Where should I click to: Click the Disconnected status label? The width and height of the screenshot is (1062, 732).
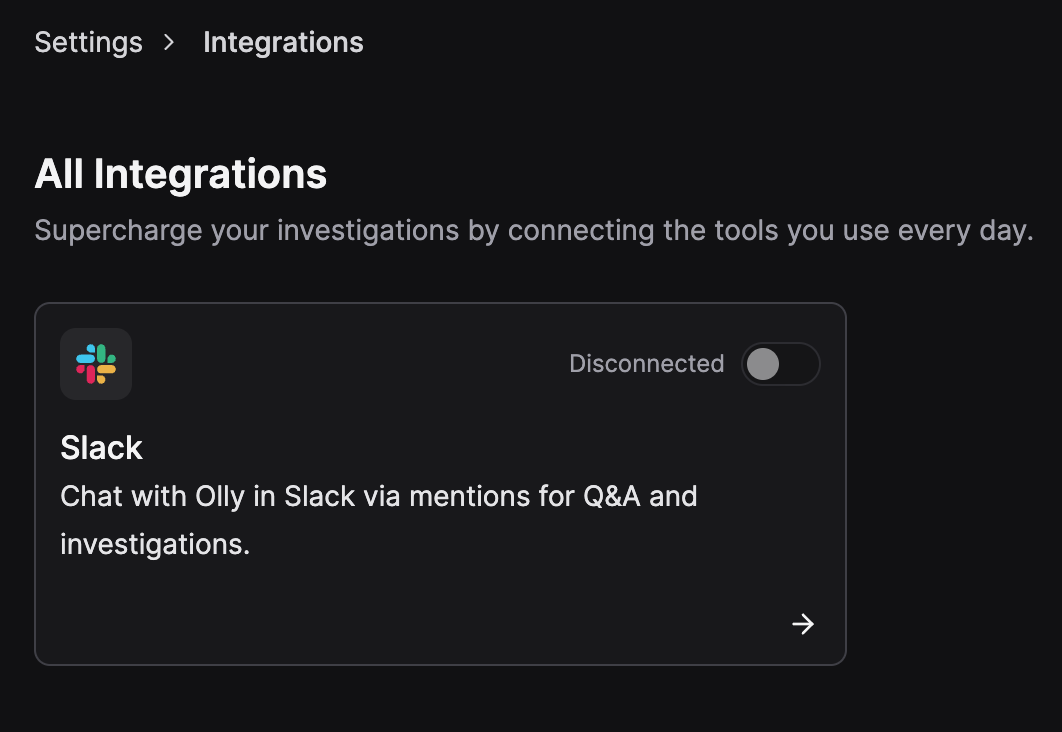tap(647, 364)
